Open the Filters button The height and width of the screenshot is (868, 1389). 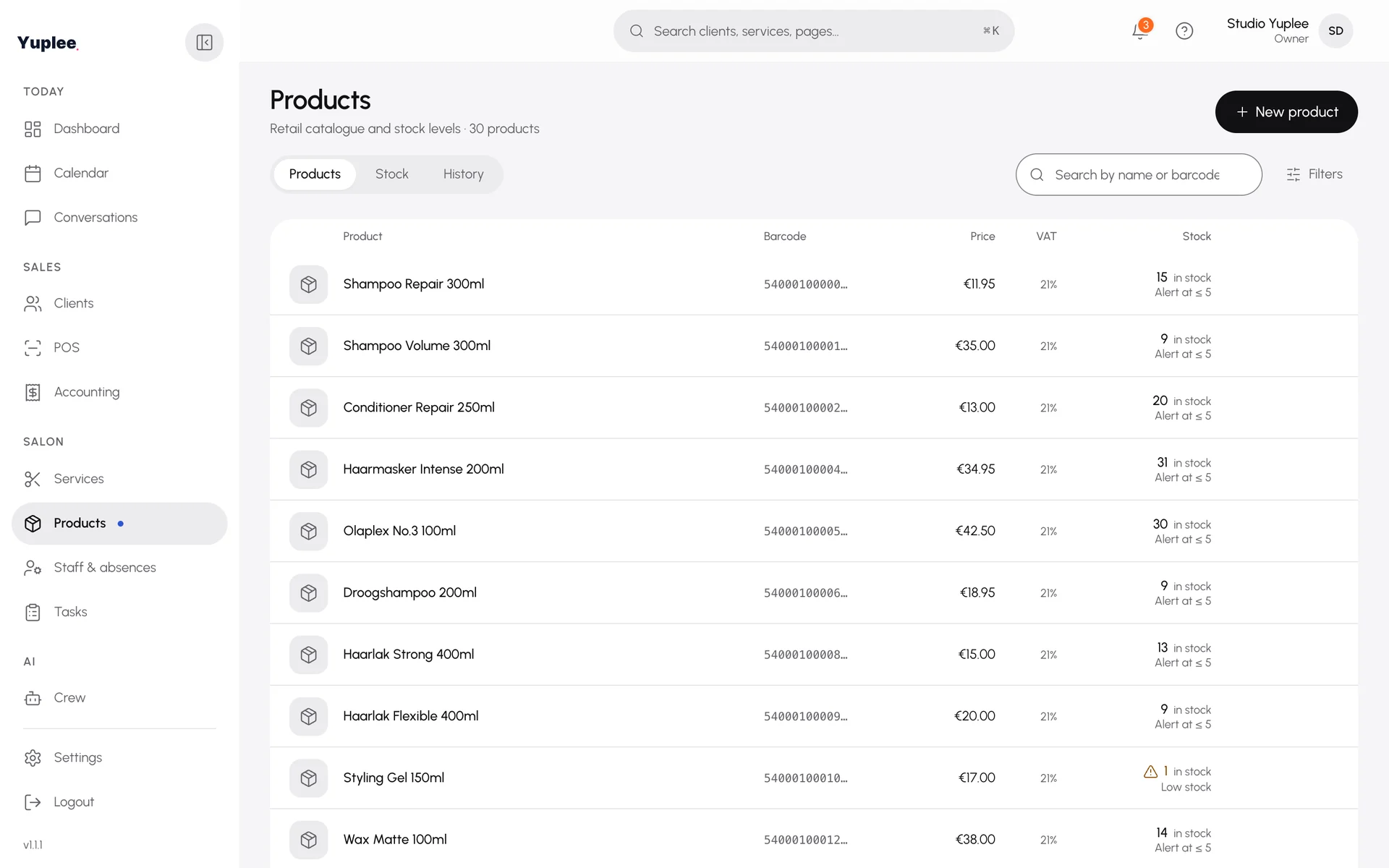click(1314, 174)
